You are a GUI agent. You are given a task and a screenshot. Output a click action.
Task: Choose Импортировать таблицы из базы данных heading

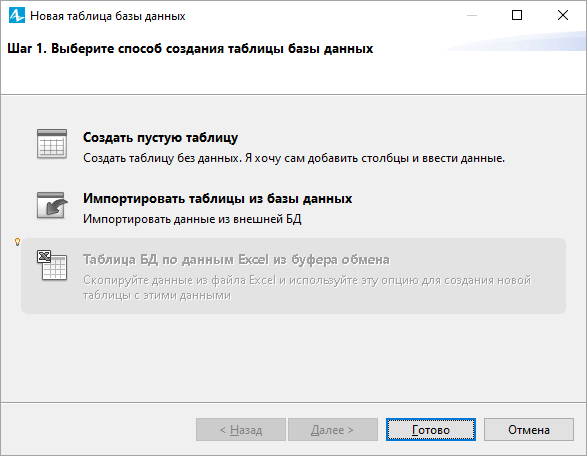pos(218,198)
